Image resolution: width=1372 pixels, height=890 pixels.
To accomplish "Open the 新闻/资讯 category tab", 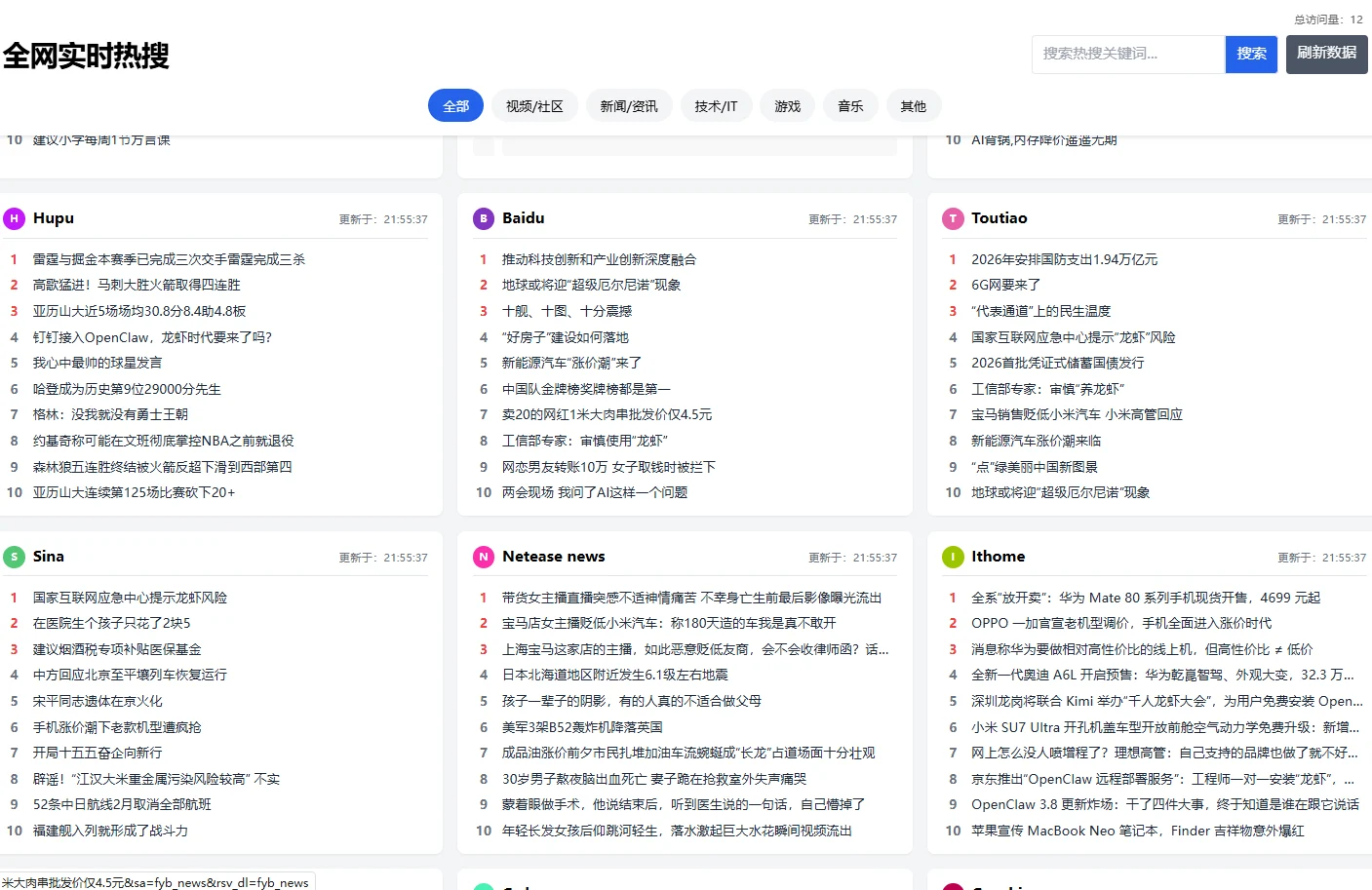I will 629,106.
